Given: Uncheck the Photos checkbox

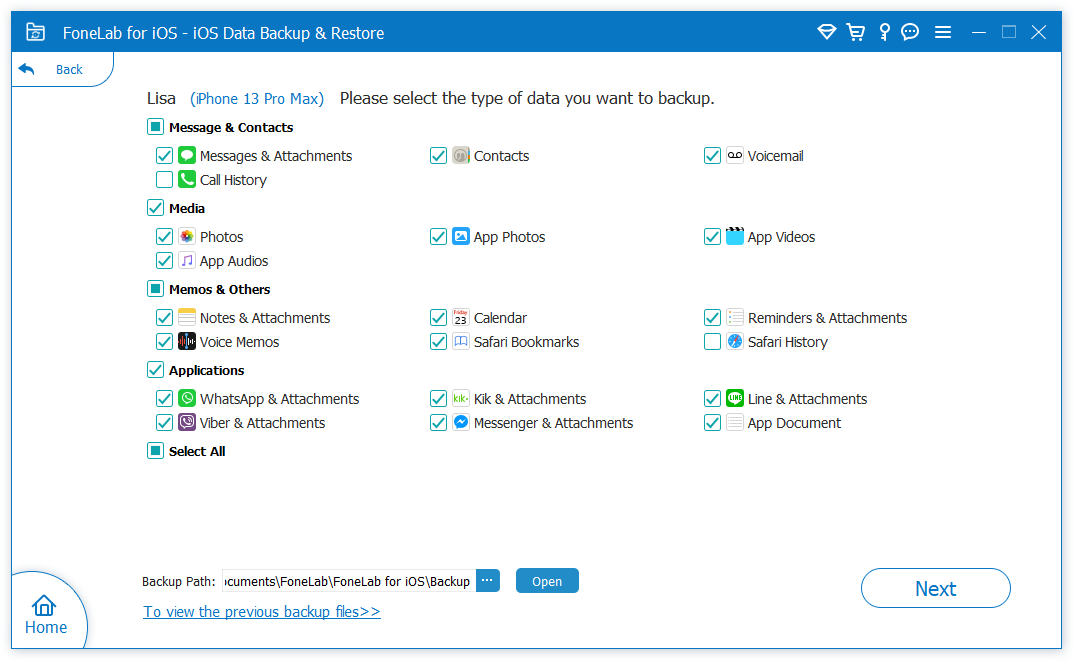Looking at the screenshot, I should pos(164,236).
